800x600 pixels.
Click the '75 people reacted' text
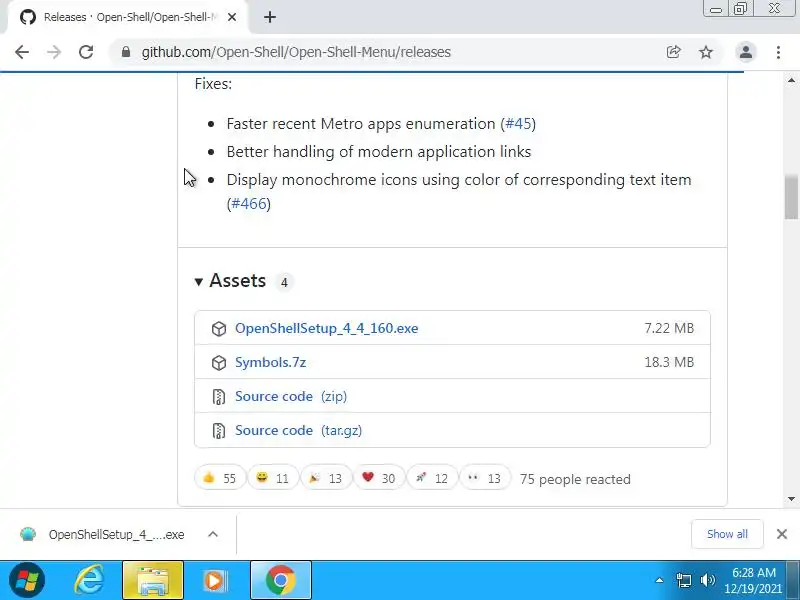tap(575, 479)
